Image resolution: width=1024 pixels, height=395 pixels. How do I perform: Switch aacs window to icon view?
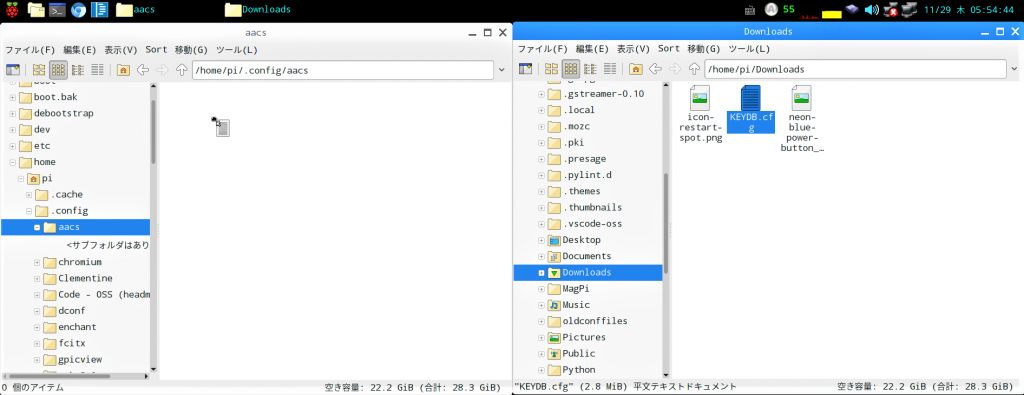(39, 69)
